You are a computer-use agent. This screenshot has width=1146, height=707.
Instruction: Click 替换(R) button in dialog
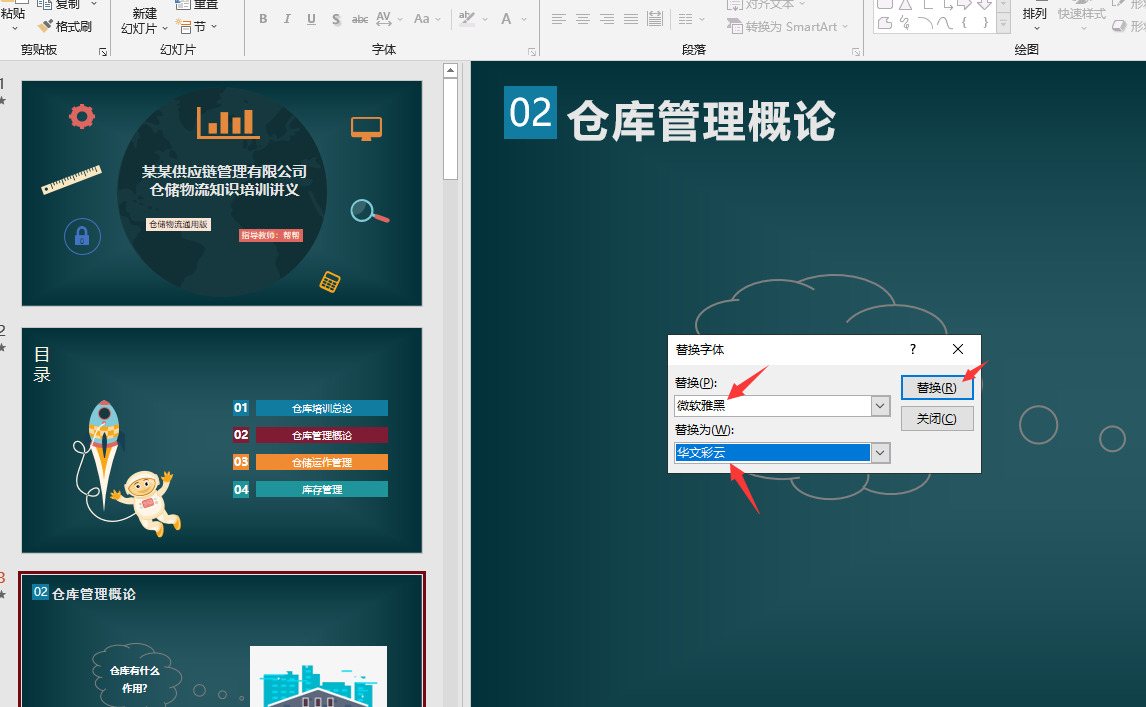937,387
